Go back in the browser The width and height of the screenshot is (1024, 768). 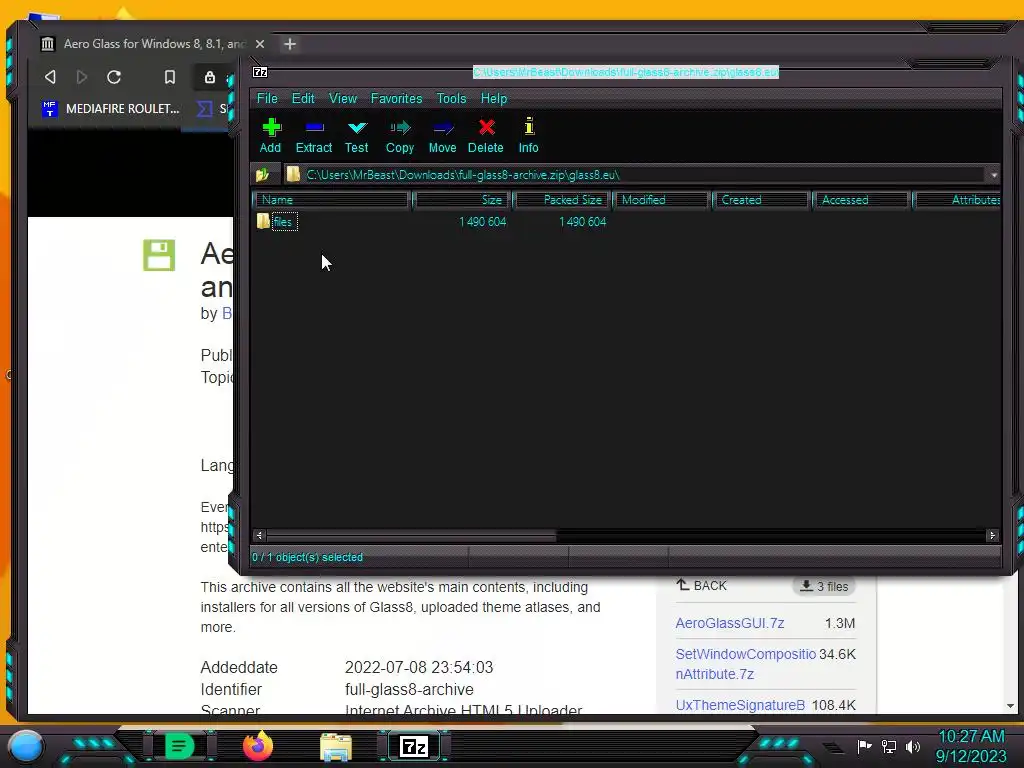pyautogui.click(x=50, y=77)
